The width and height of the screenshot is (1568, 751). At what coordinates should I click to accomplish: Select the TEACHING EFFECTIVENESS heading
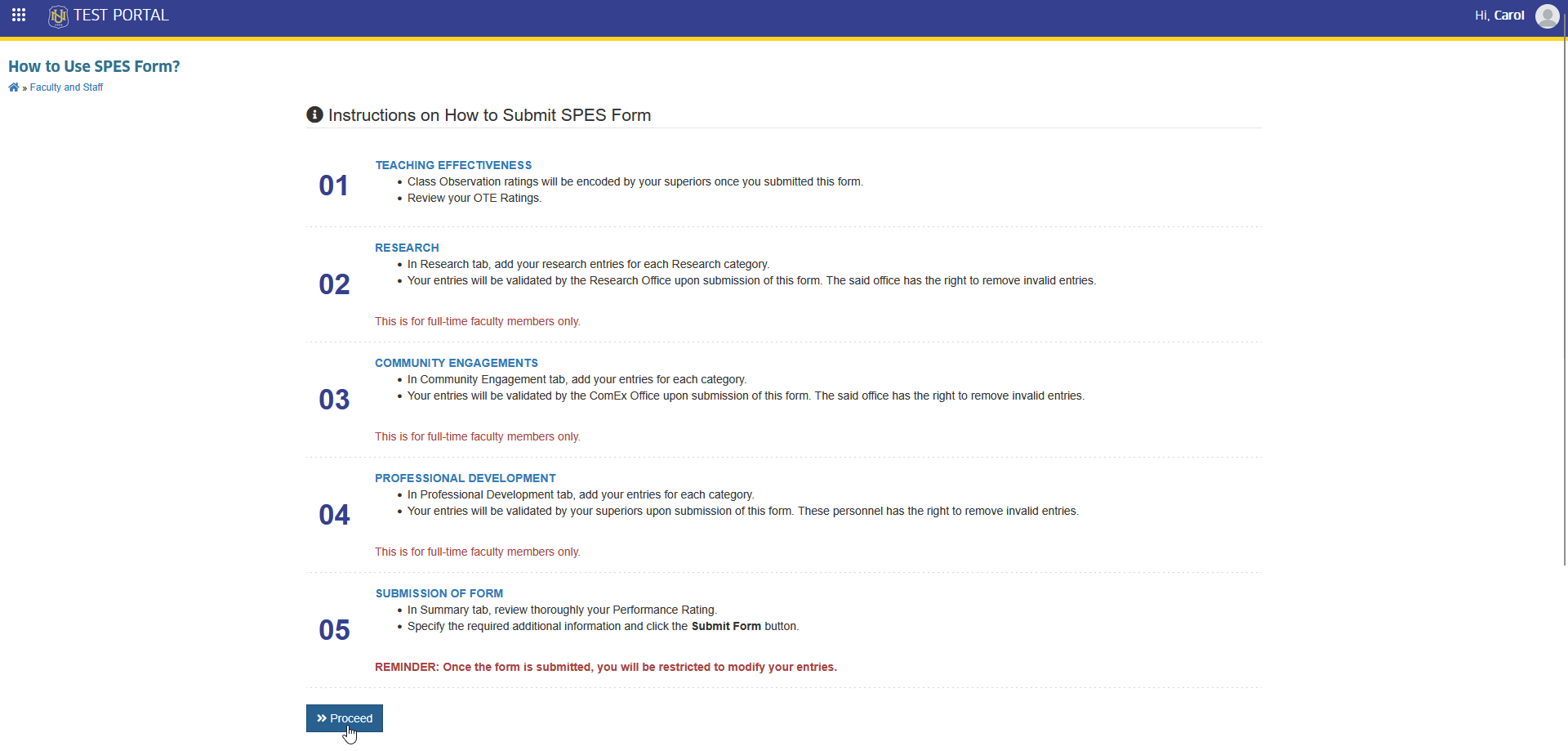[x=453, y=165]
